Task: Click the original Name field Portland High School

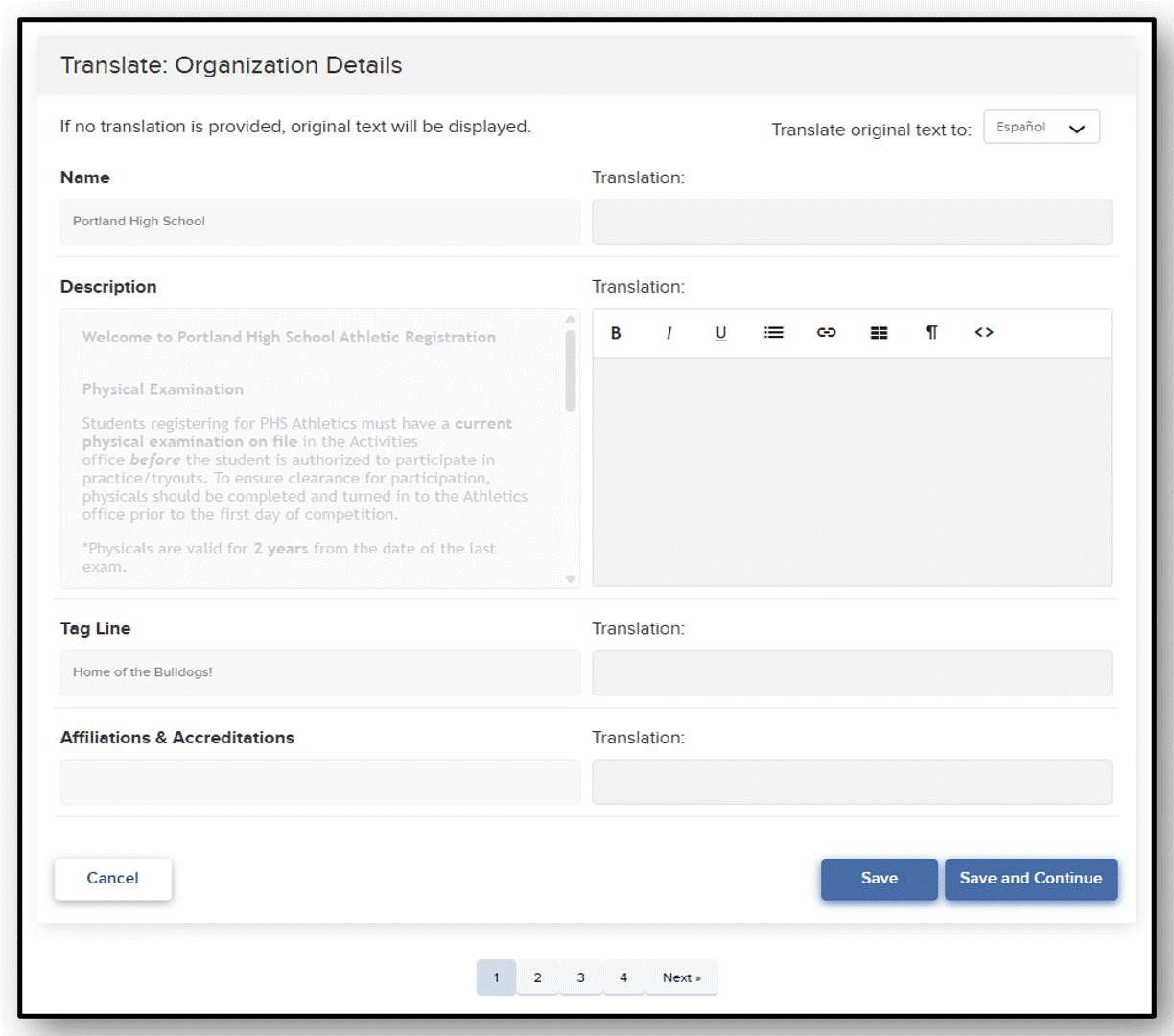Action: click(x=320, y=222)
